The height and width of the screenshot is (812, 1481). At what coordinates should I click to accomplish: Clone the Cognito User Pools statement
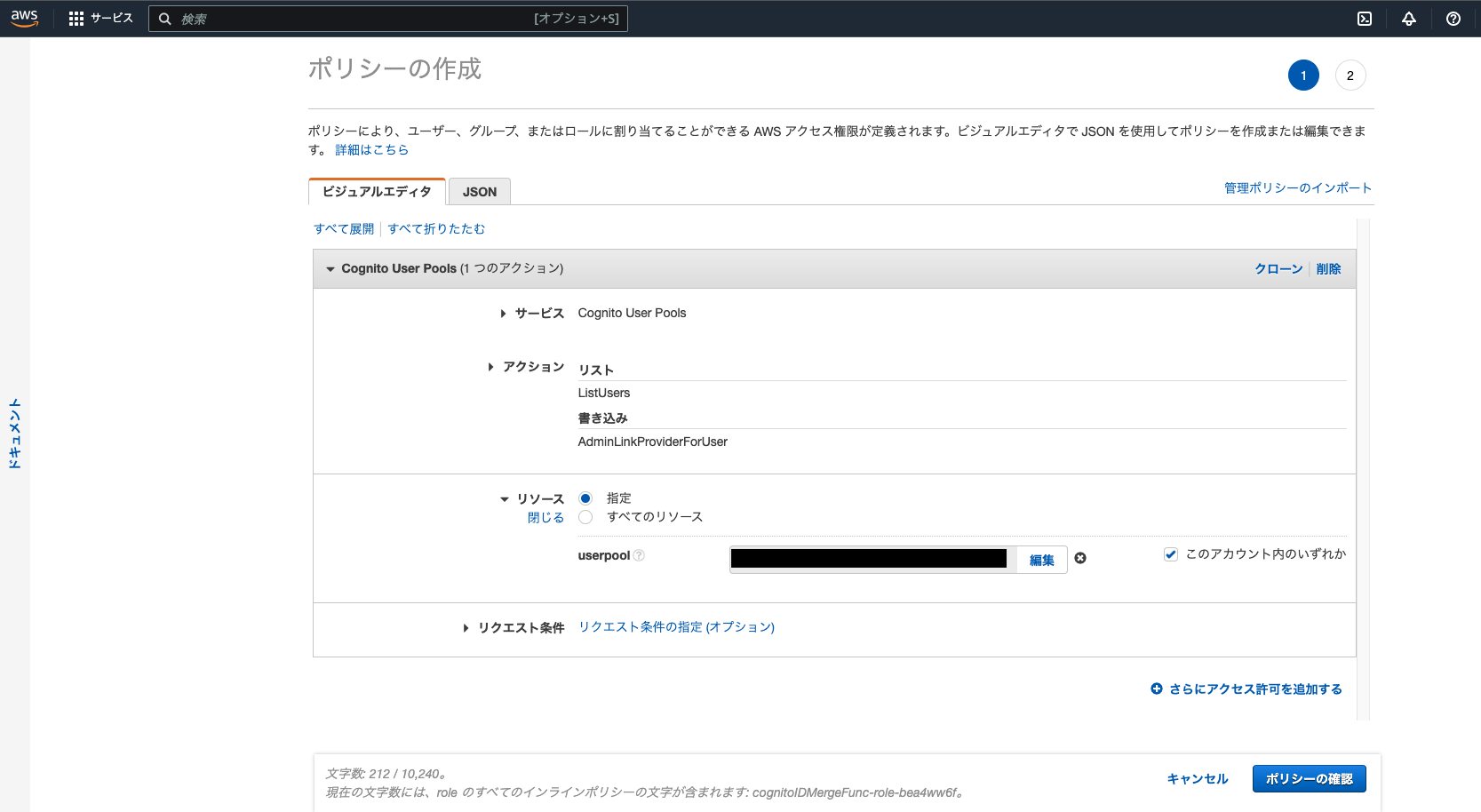[1278, 269]
